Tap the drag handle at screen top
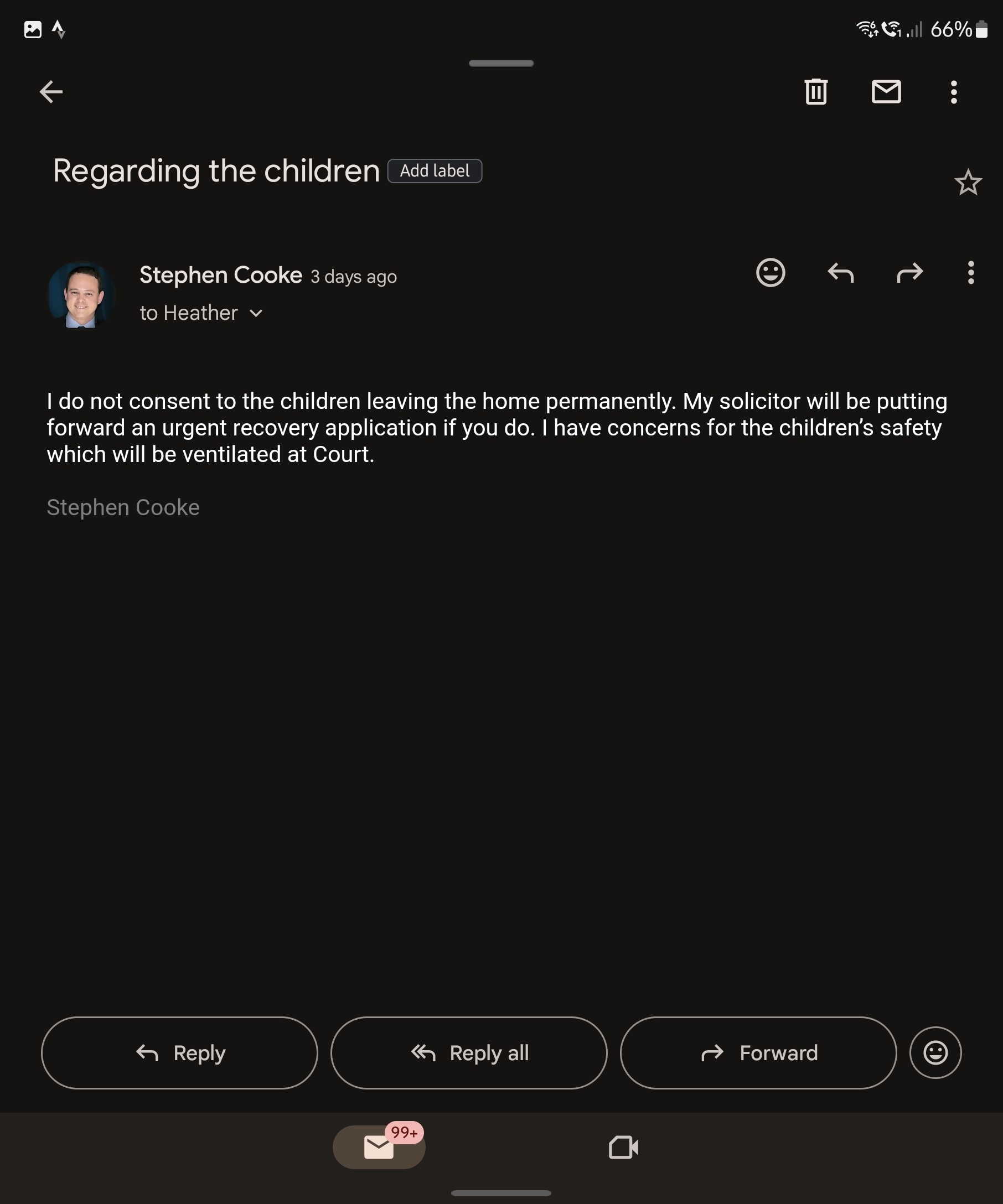Viewport: 1003px width, 1204px height. [500, 63]
